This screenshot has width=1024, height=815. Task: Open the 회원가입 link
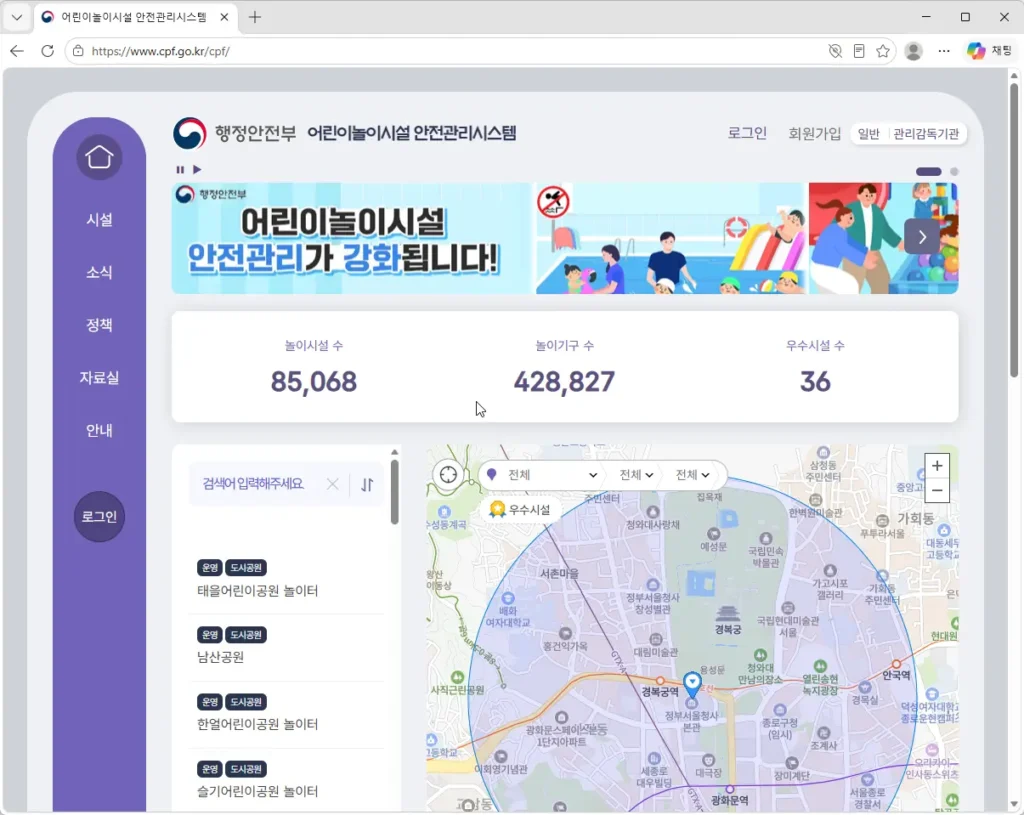click(x=814, y=133)
